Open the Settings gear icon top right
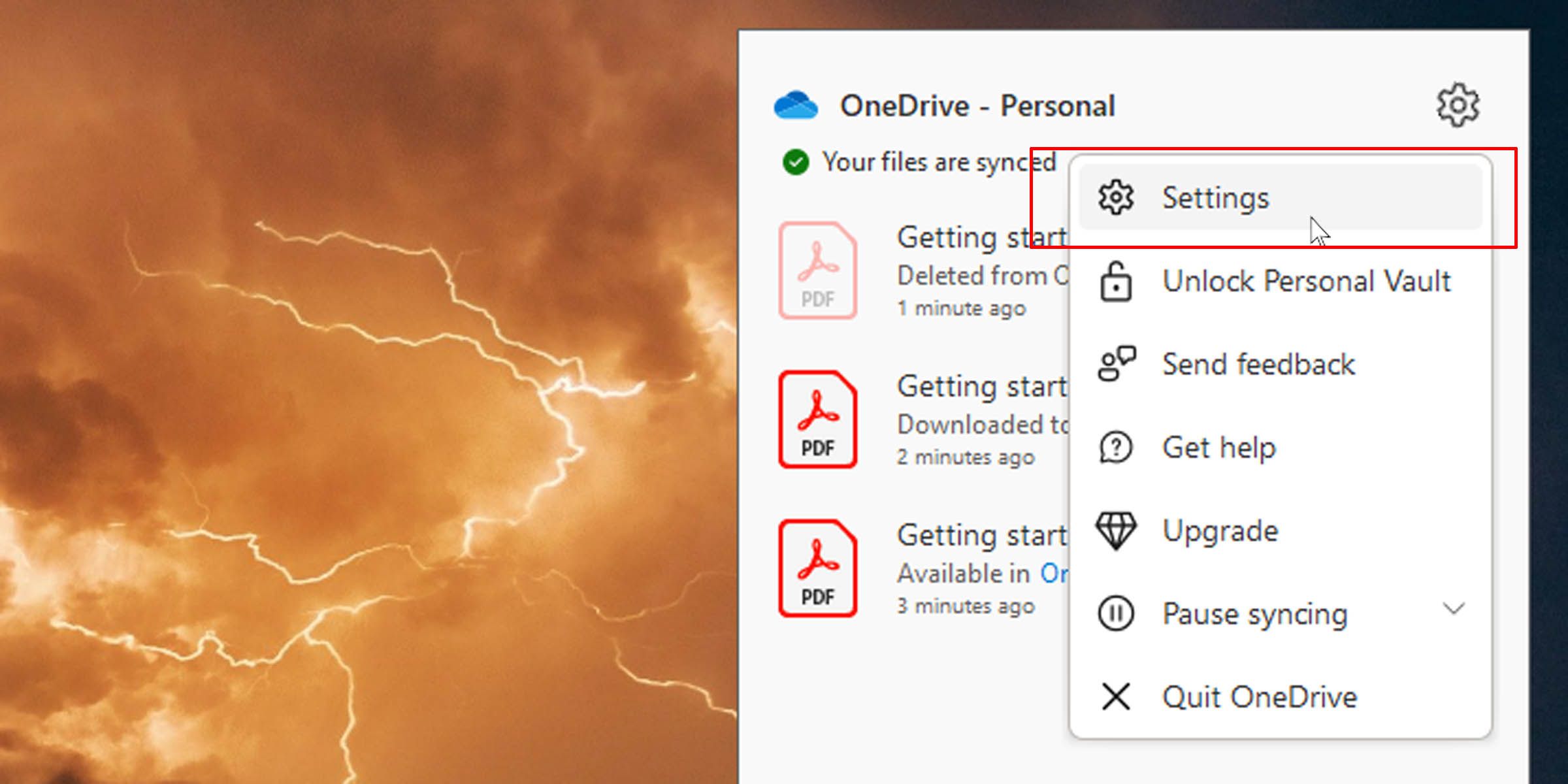This screenshot has width=1568, height=784. [x=1457, y=105]
